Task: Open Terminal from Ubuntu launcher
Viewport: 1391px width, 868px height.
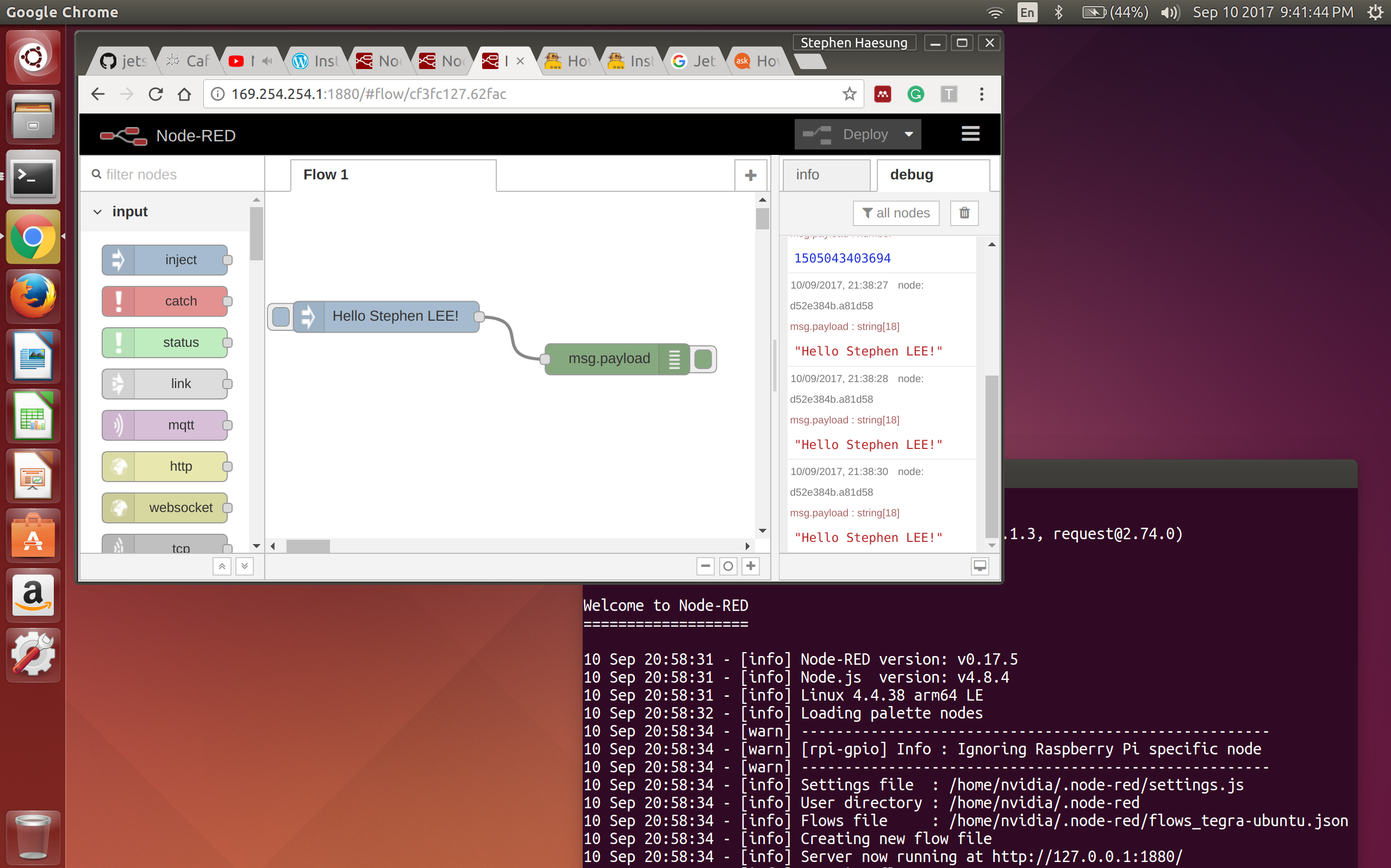Action: coord(33,177)
